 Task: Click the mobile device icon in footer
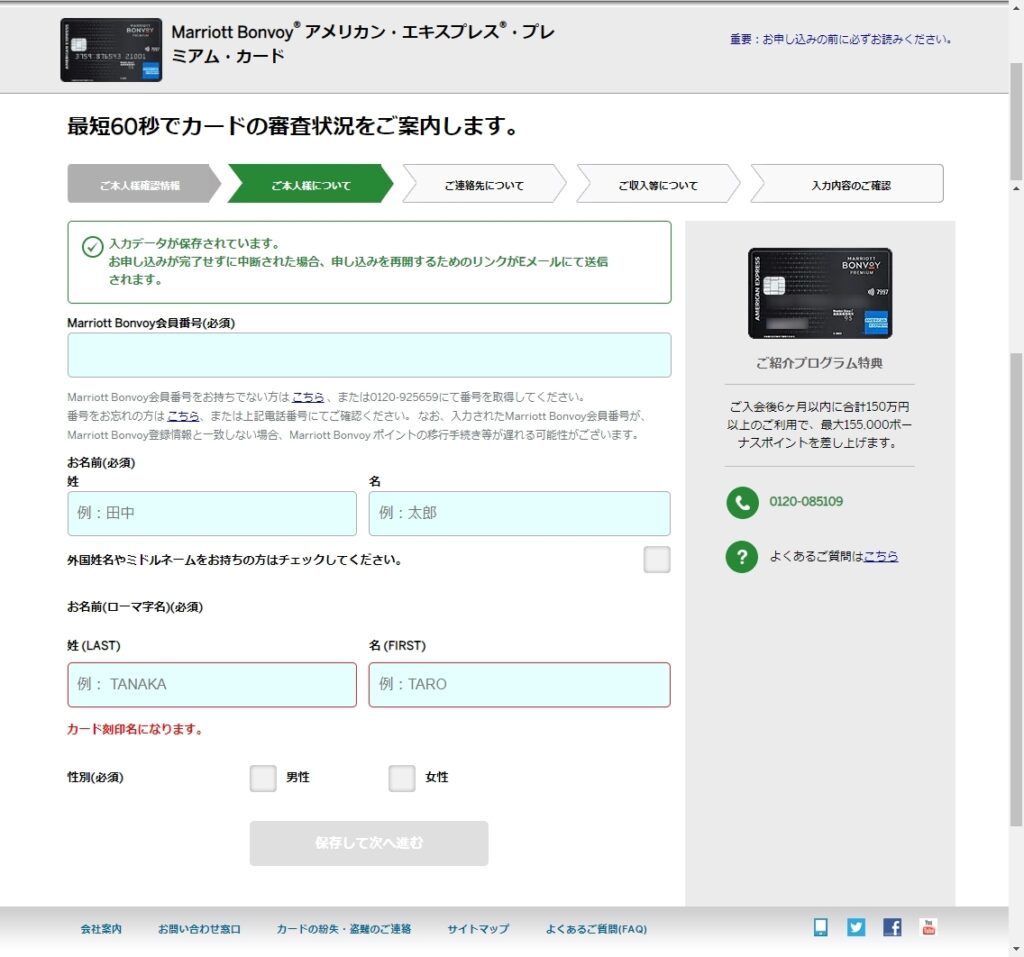tap(821, 927)
